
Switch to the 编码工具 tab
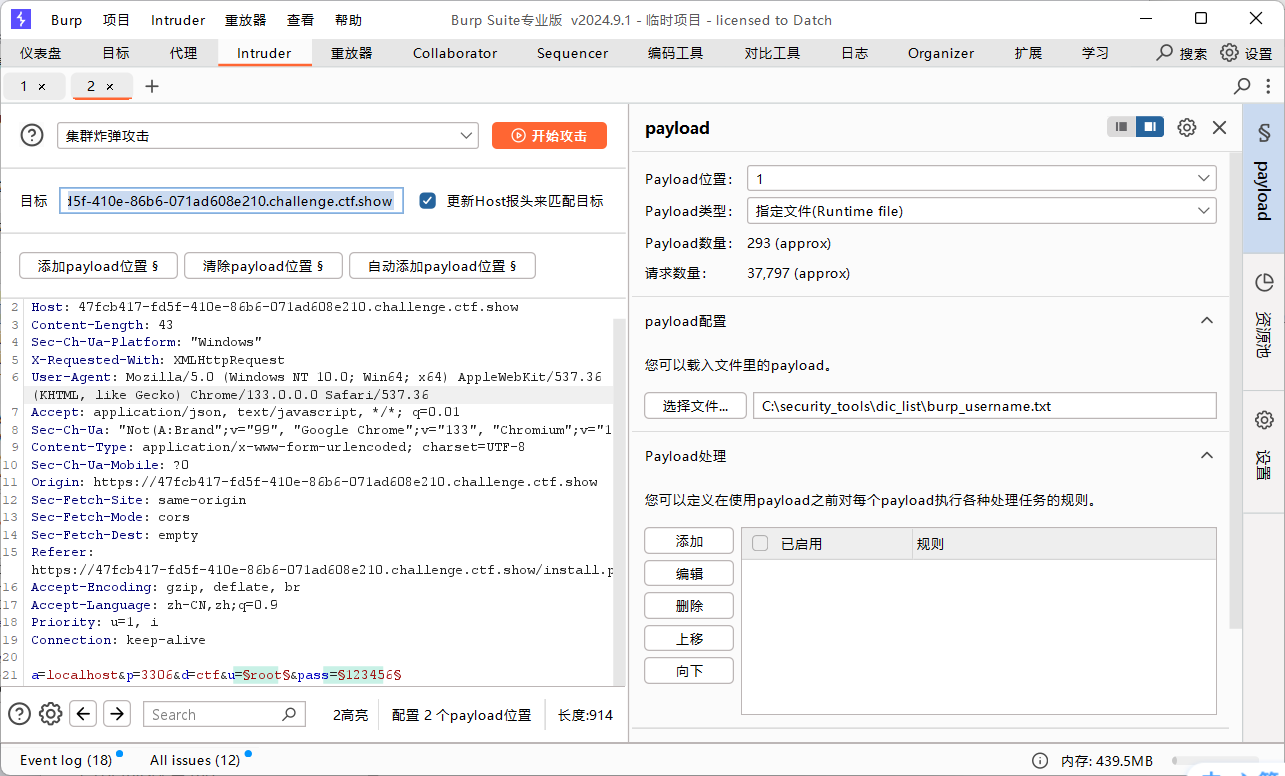675,53
